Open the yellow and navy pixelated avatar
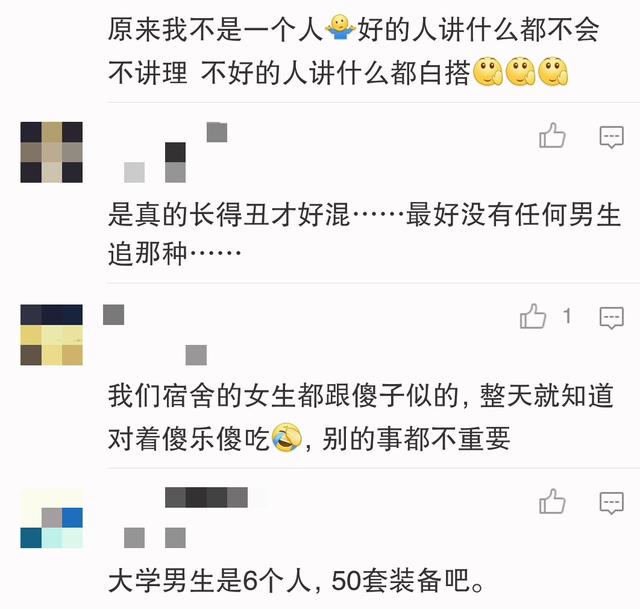The width and height of the screenshot is (640, 609). pyautogui.click(x=51, y=334)
